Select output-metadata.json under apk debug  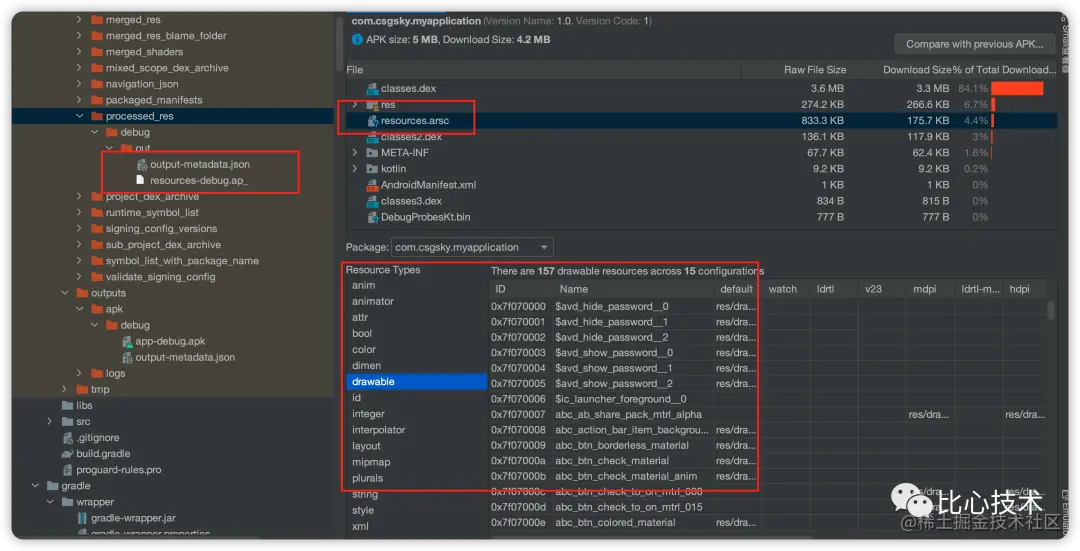coord(185,357)
